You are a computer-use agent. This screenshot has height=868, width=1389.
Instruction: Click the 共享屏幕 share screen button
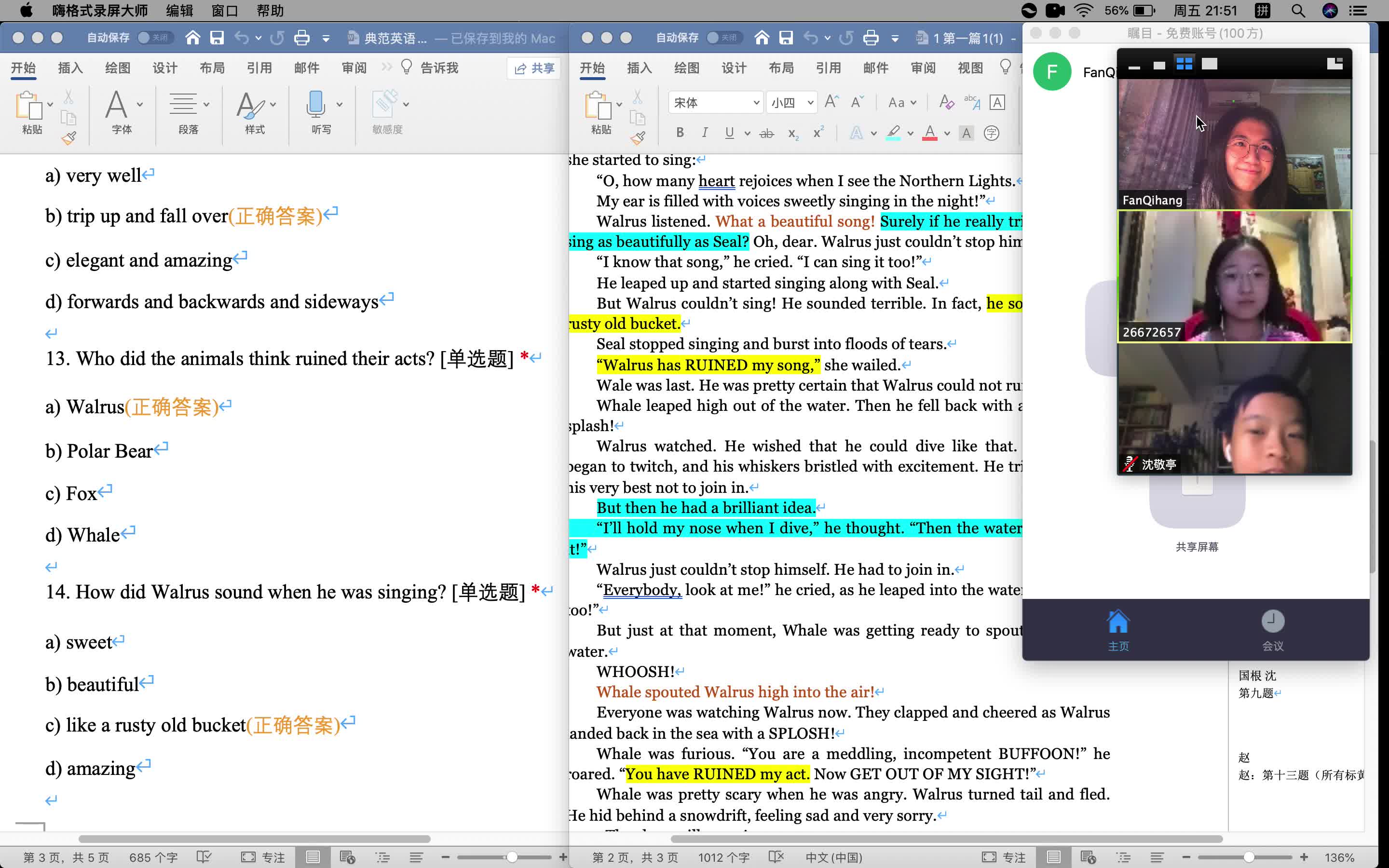click(x=1197, y=510)
